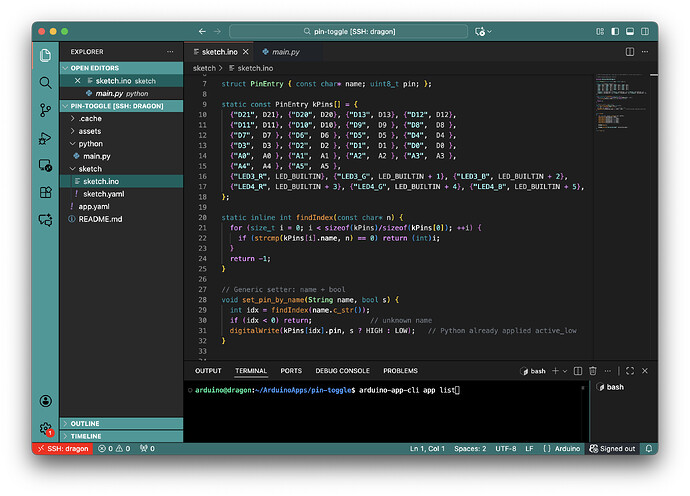This screenshot has height=496, width=690.
Task: Open Explorer Views and More Actions menu
Action: pyautogui.click(x=170, y=52)
